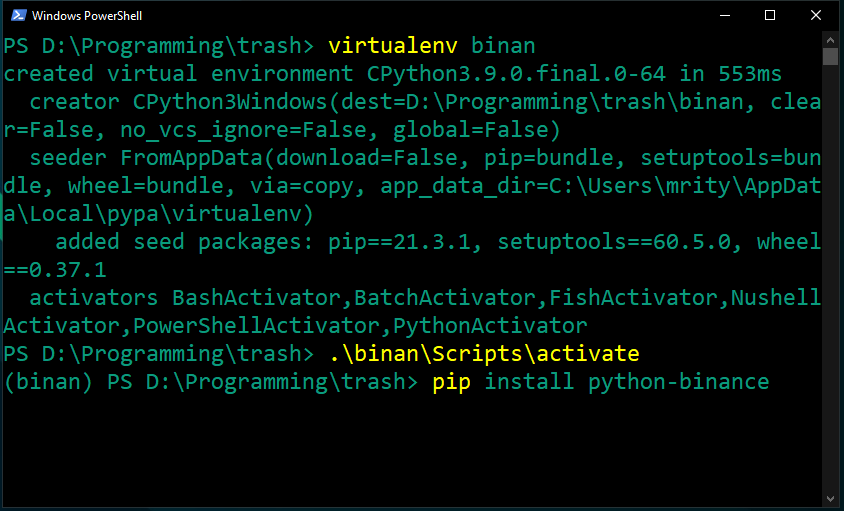The width and height of the screenshot is (844, 511).
Task: Click the scrollbar down arrow
Action: pyautogui.click(x=830, y=499)
